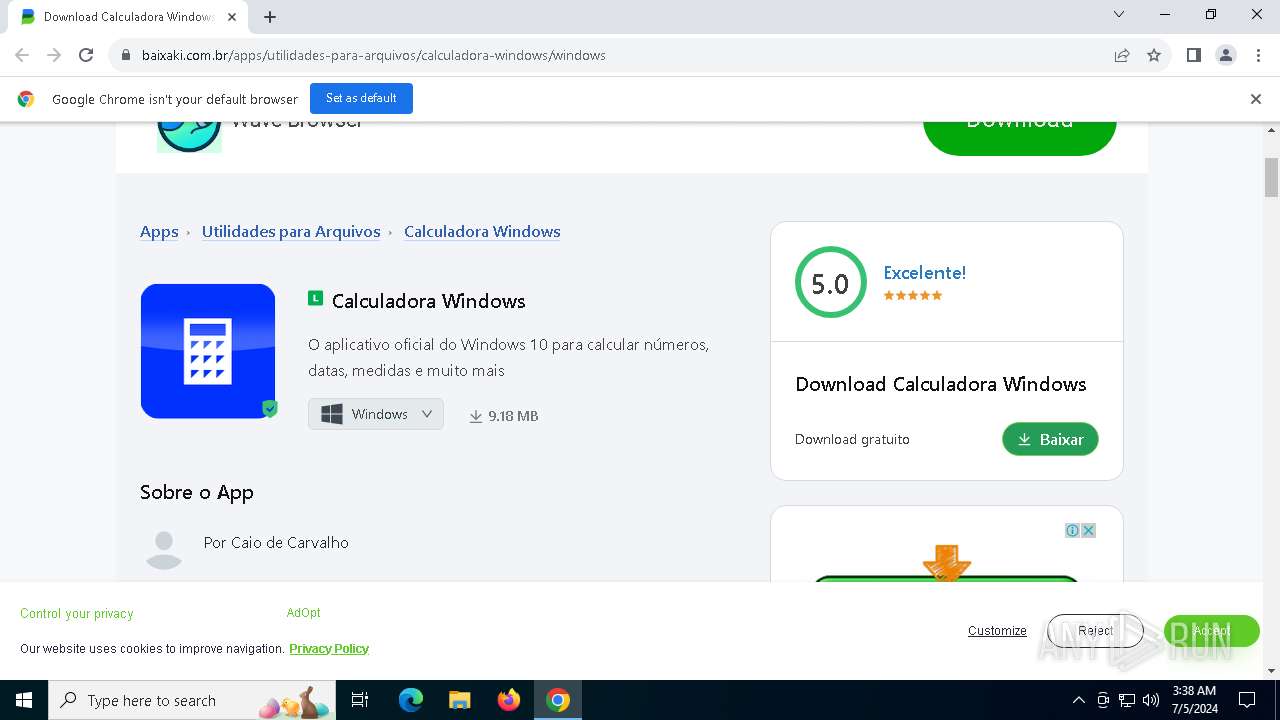1280x720 pixels.
Task: Click the AdOpt link
Action: (303, 613)
